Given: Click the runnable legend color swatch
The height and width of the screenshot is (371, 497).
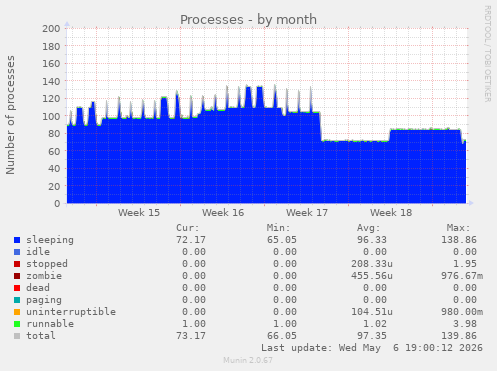Looking at the screenshot, I should point(17,324).
